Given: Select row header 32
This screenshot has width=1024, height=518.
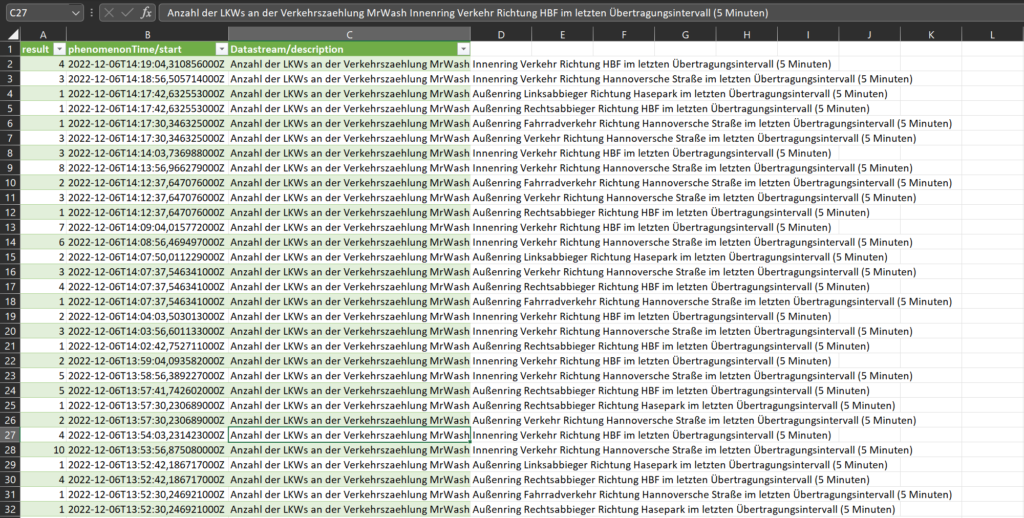Looking at the screenshot, I should point(10,510).
